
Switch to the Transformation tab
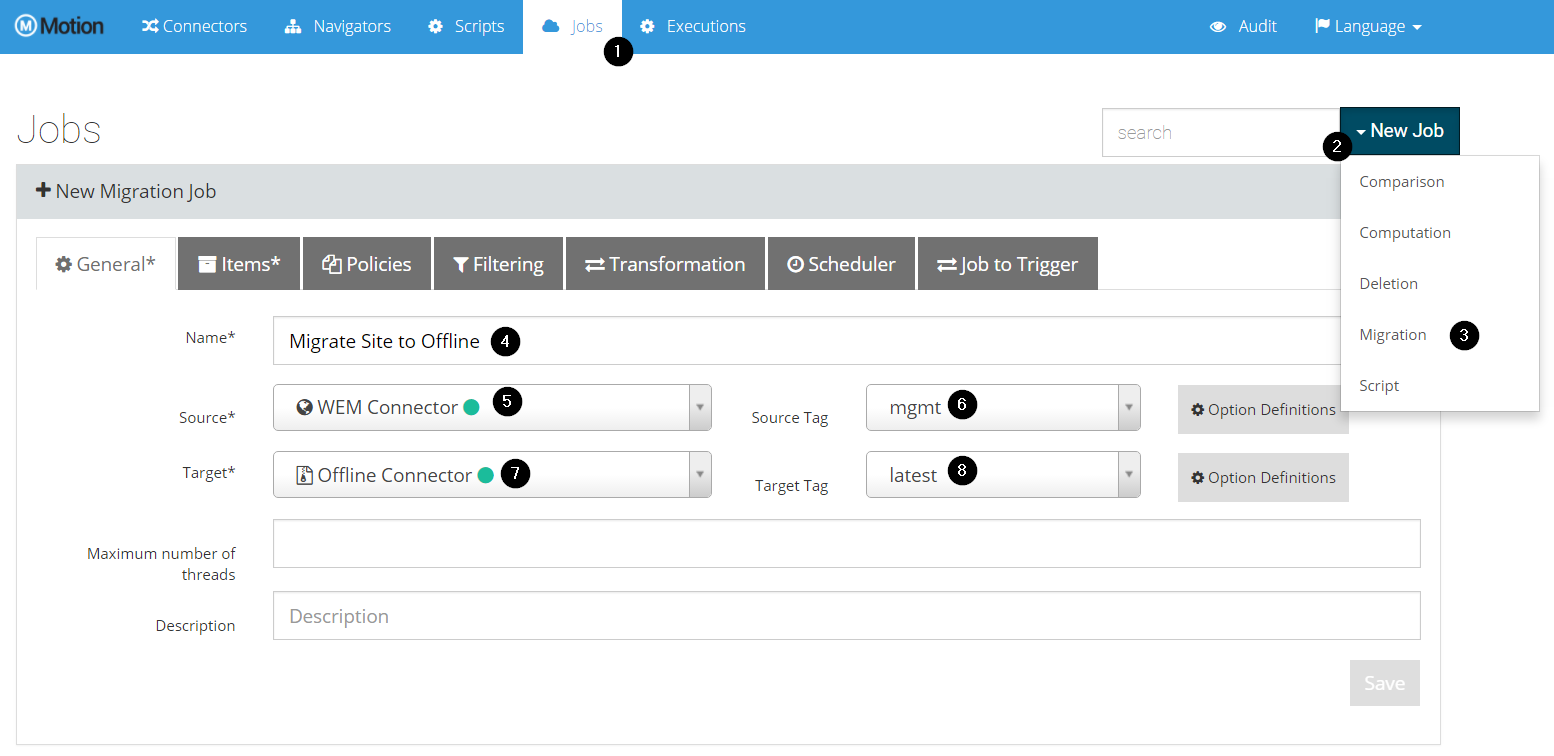(x=665, y=264)
